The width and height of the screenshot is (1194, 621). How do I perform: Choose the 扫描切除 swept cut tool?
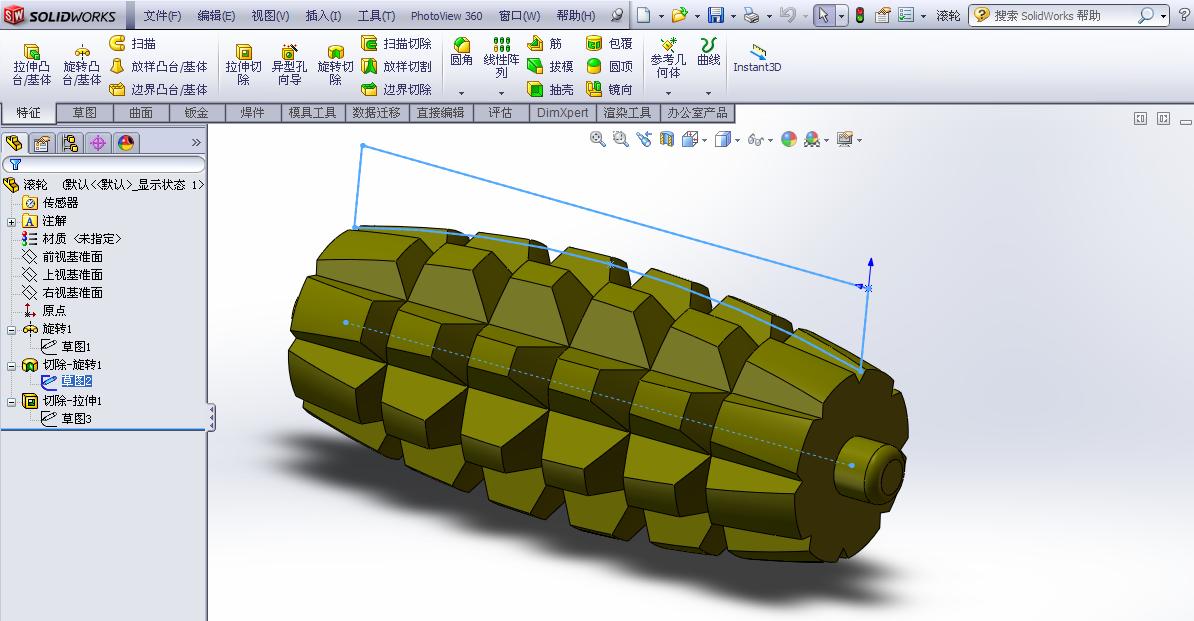click(397, 43)
